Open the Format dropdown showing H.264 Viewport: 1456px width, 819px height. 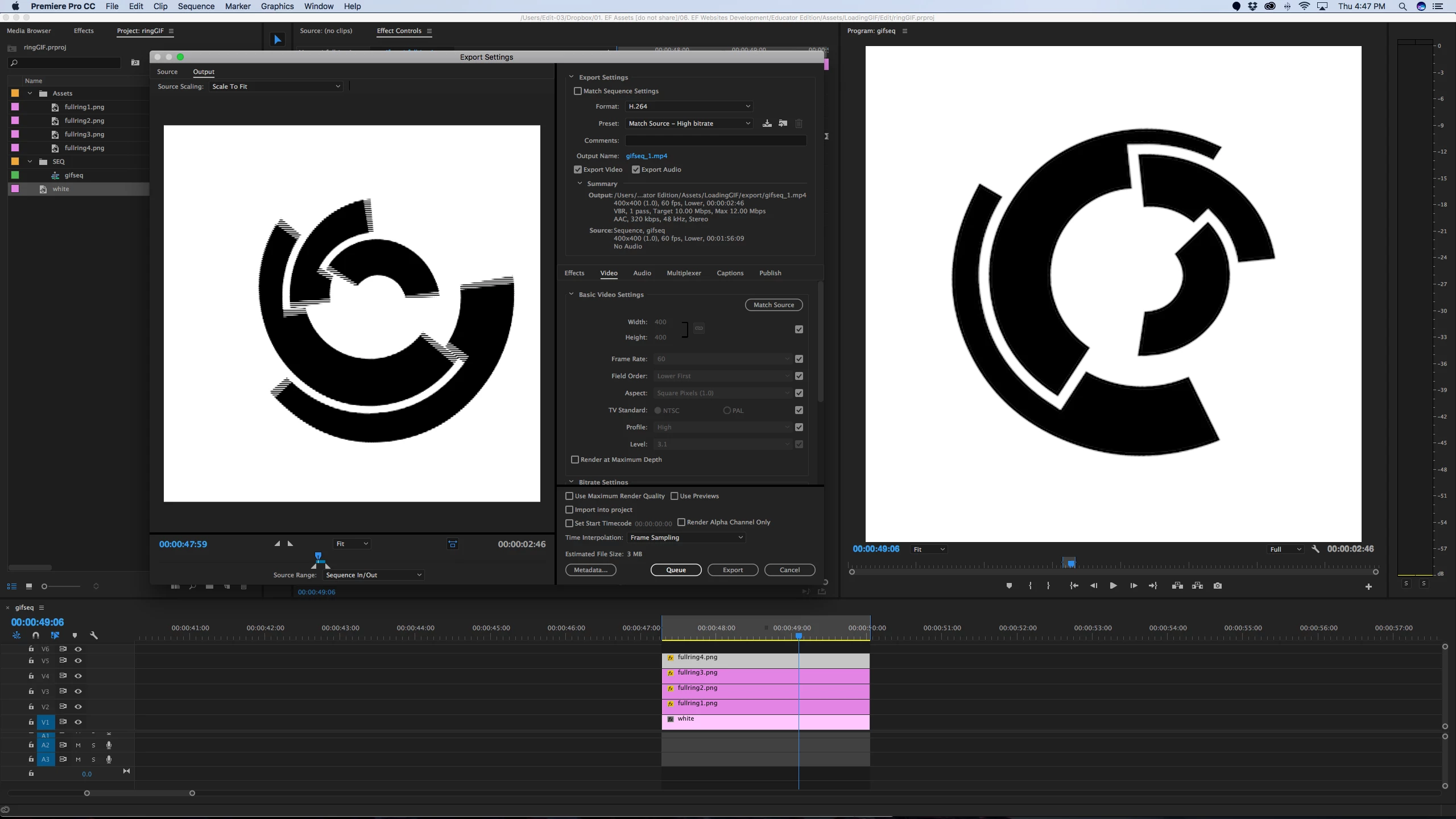click(x=689, y=106)
